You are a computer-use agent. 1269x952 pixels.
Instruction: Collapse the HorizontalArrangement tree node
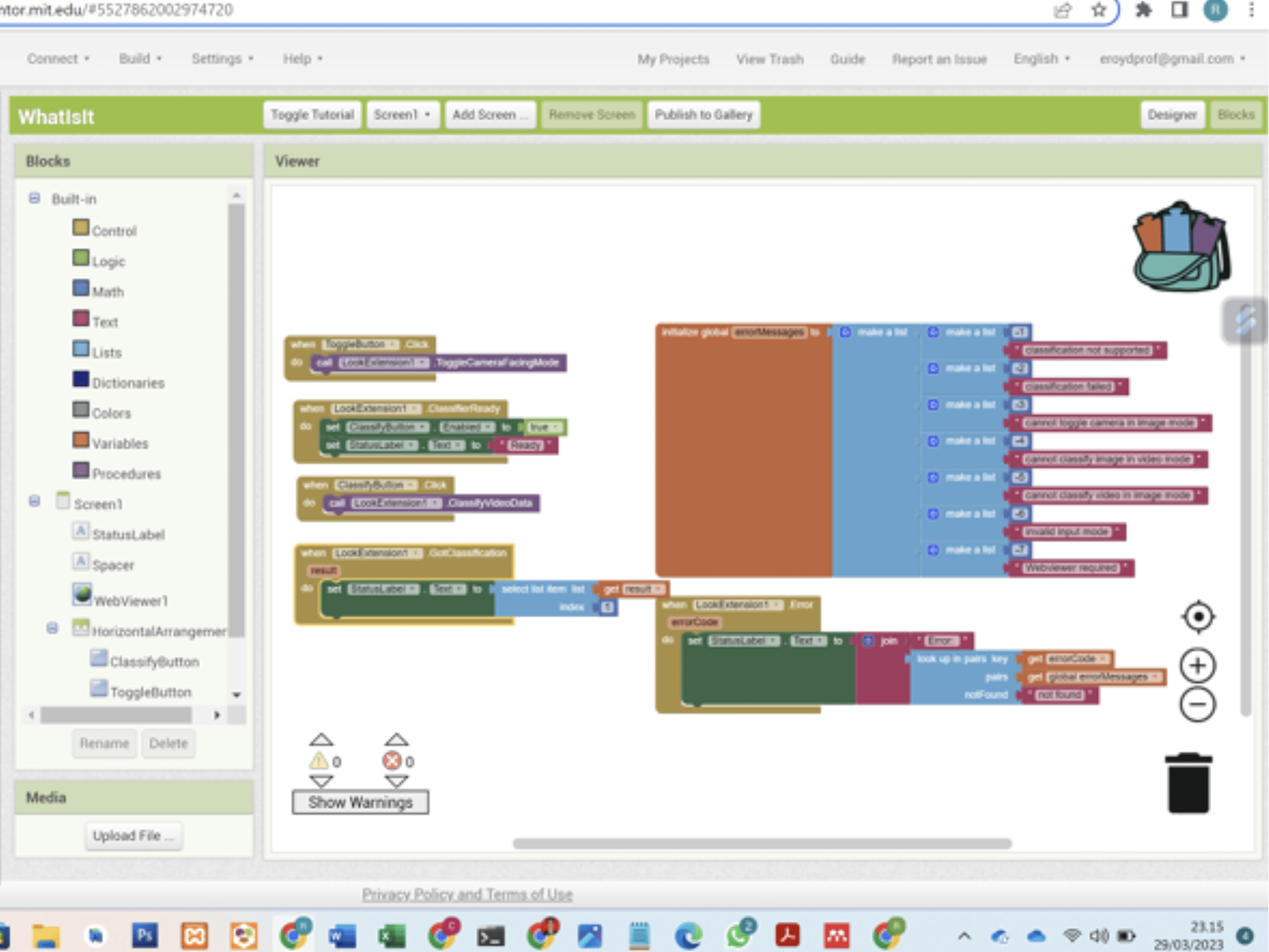pyautogui.click(x=52, y=629)
